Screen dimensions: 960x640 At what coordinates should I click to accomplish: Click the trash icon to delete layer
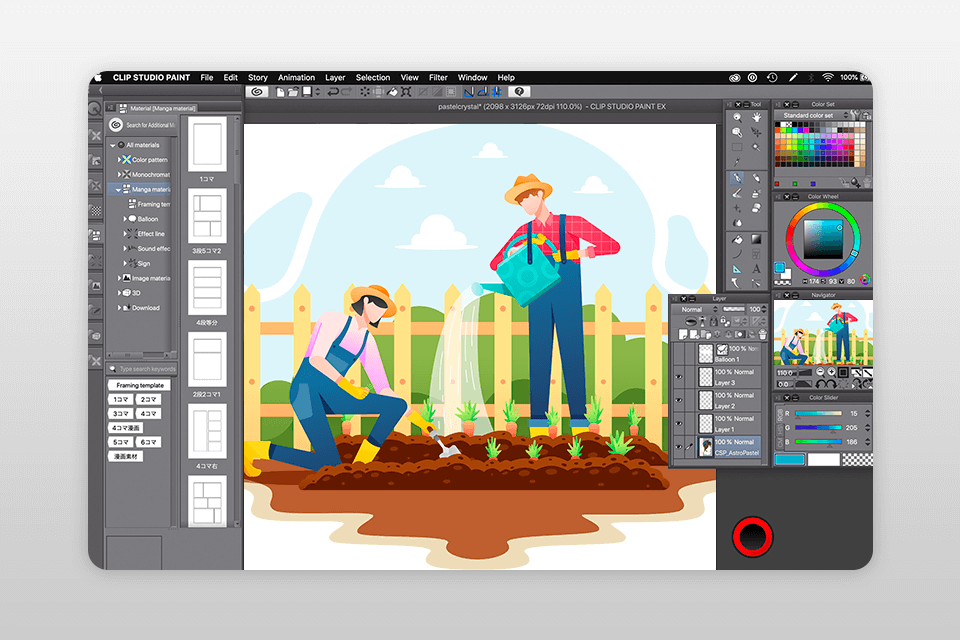(x=762, y=335)
